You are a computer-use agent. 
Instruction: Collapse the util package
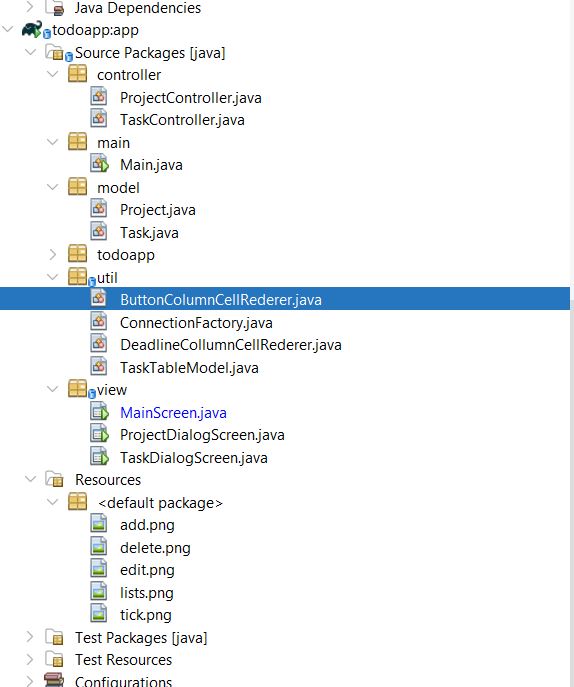click(x=53, y=277)
